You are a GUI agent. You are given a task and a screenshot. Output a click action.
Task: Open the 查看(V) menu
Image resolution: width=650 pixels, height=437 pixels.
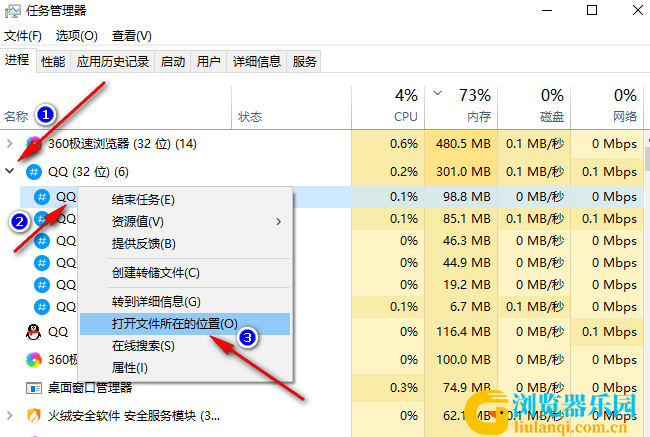tap(132, 36)
